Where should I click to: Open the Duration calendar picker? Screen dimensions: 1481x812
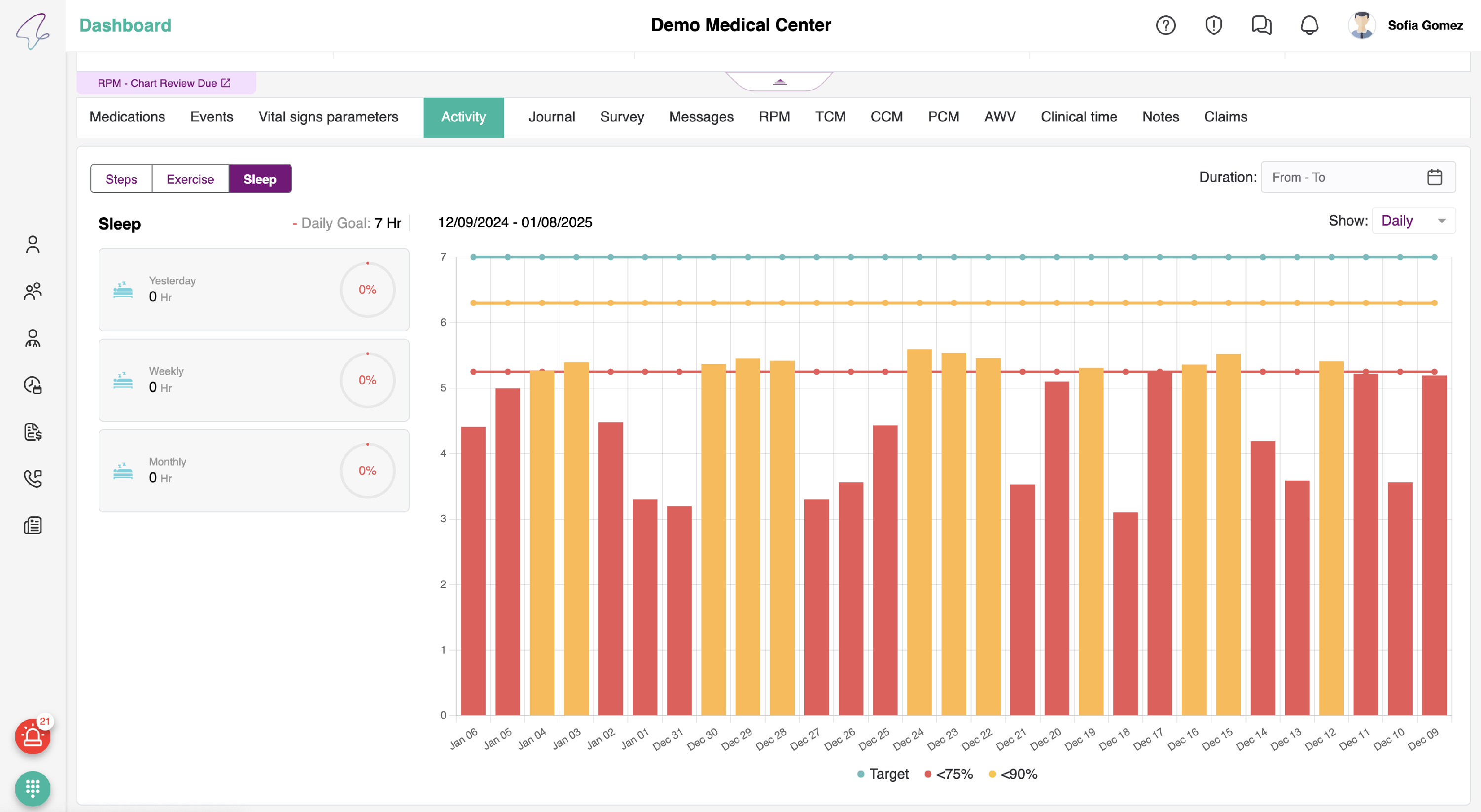[1435, 178]
